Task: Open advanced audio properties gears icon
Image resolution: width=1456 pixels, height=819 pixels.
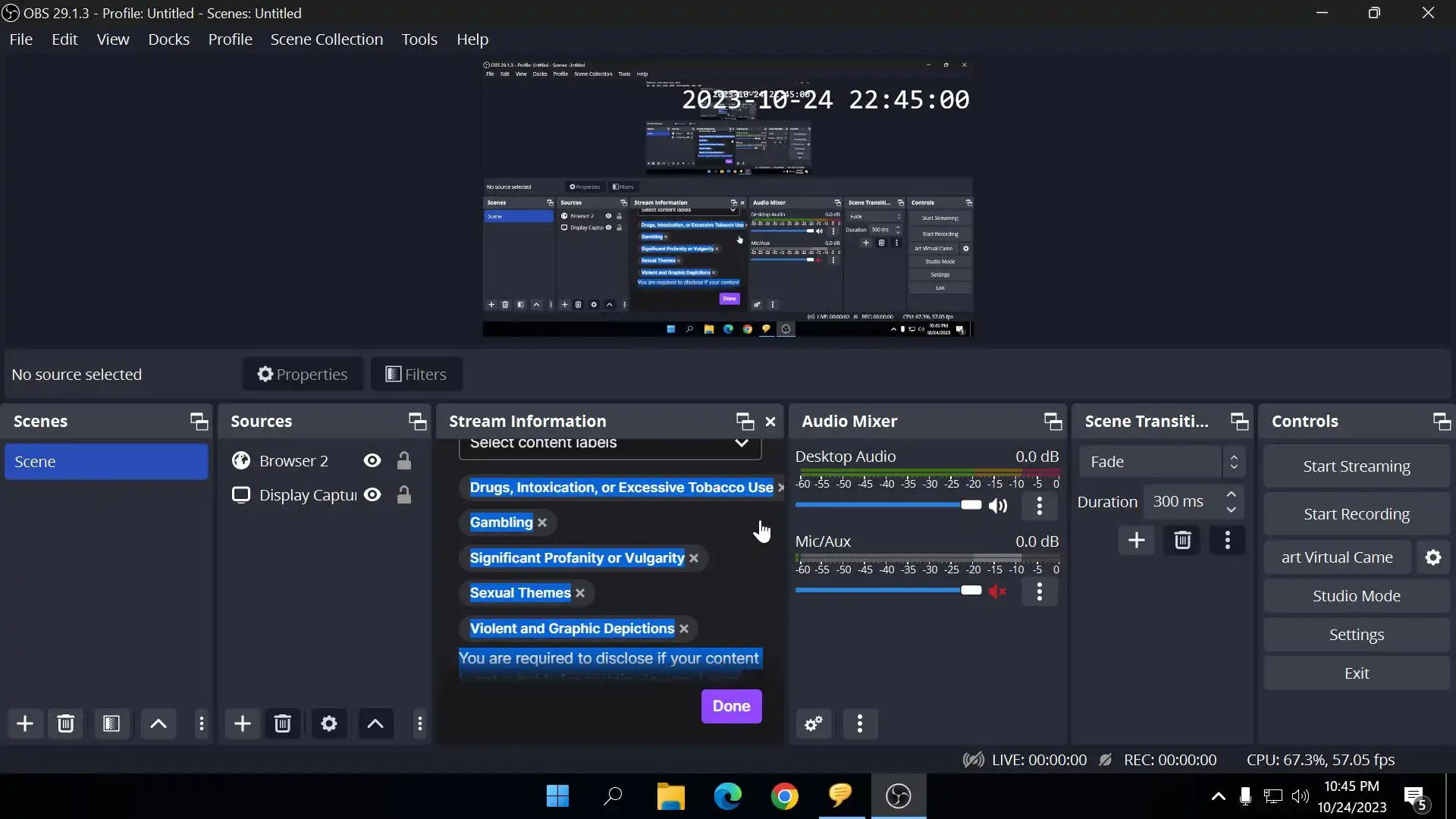Action: [814, 724]
